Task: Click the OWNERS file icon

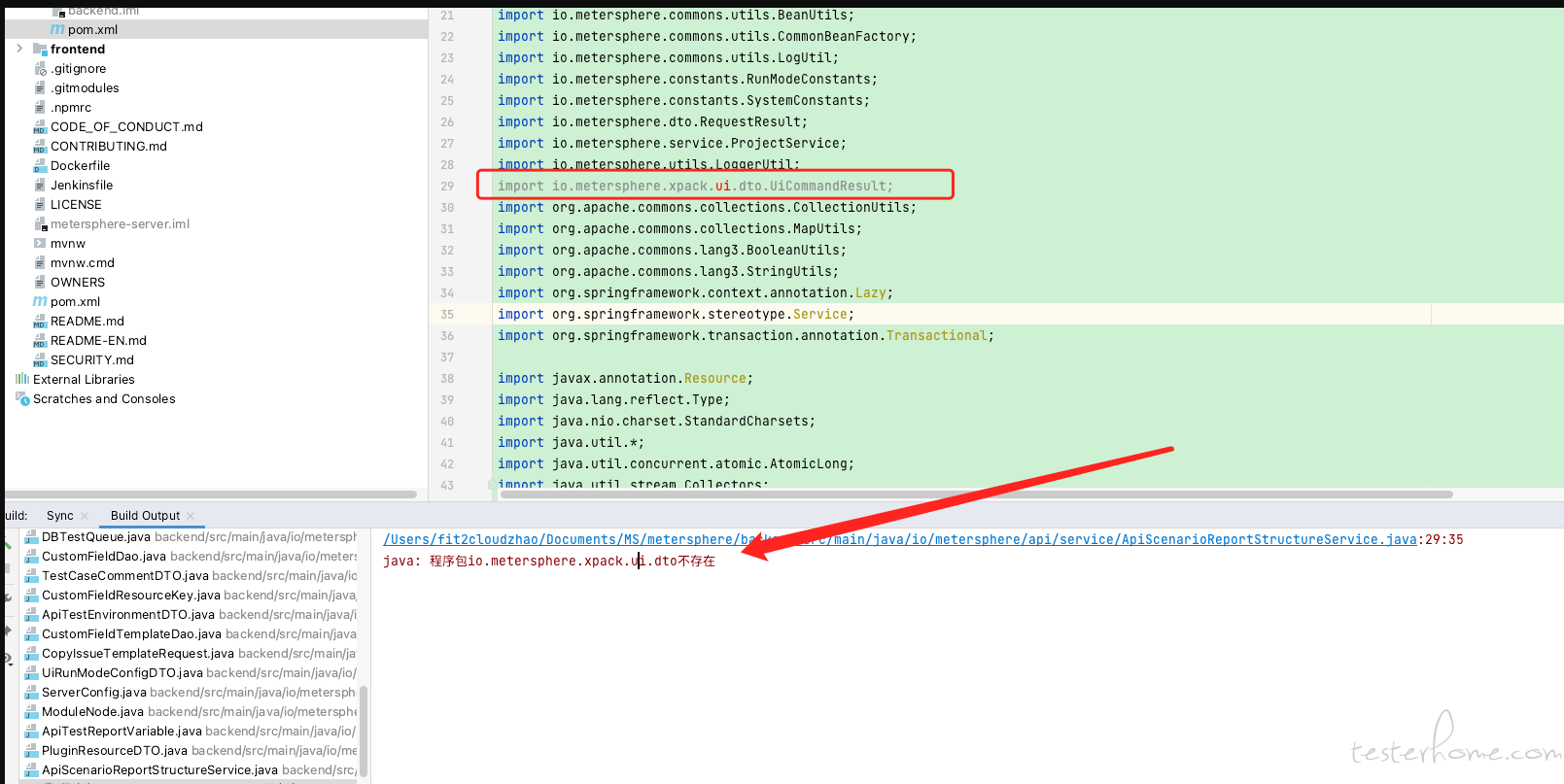Action: point(40,282)
